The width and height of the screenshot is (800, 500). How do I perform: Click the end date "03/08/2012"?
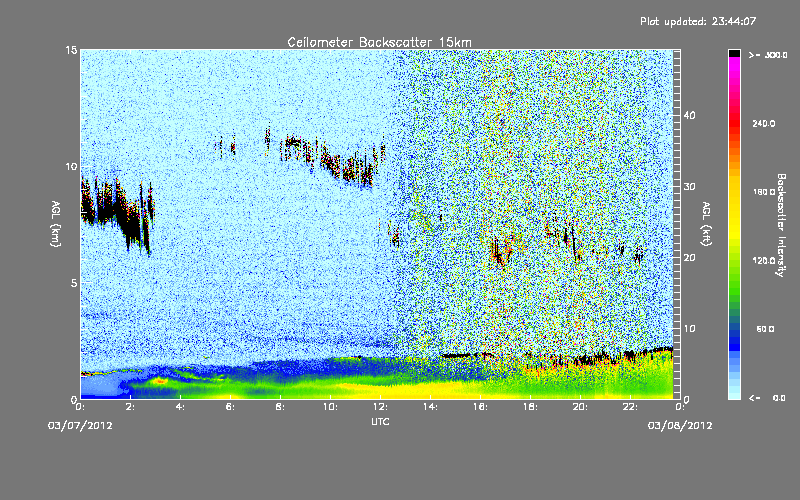[680, 426]
